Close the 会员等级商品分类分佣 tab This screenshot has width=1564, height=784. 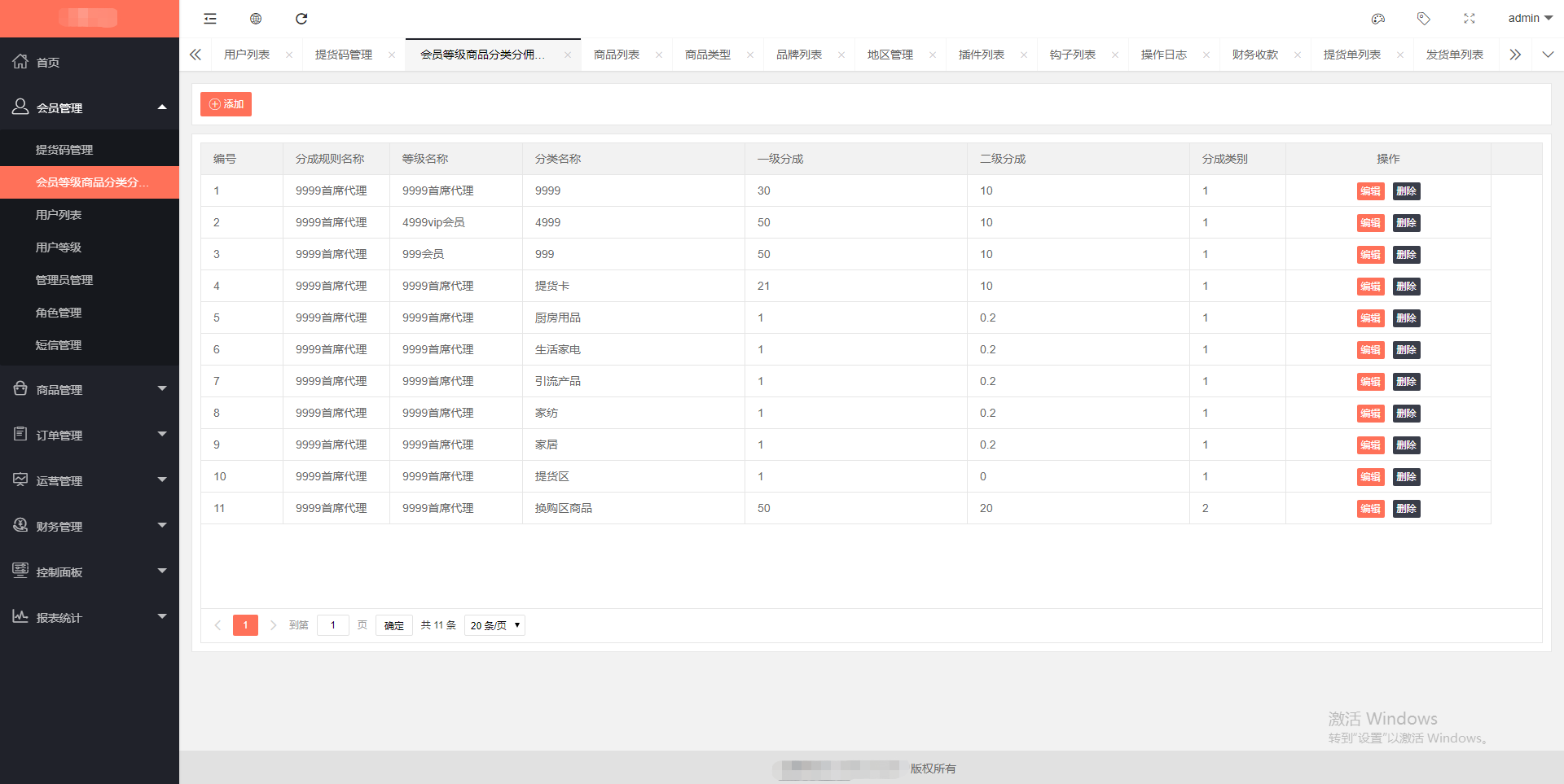(x=568, y=55)
